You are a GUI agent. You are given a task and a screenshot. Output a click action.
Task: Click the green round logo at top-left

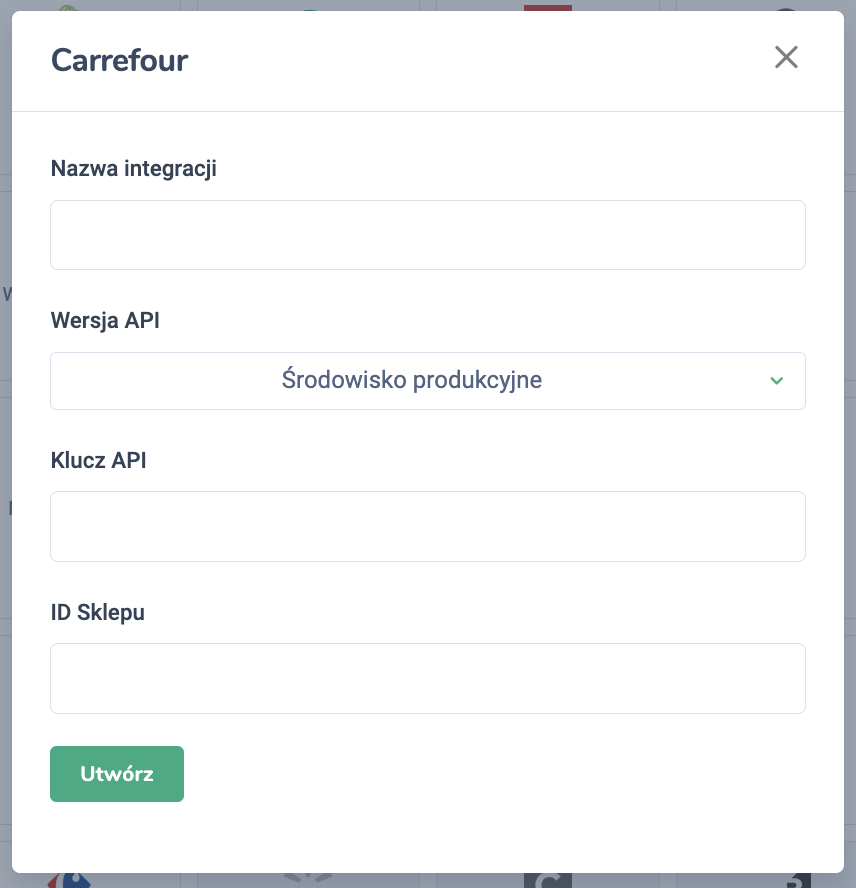(x=68, y=7)
